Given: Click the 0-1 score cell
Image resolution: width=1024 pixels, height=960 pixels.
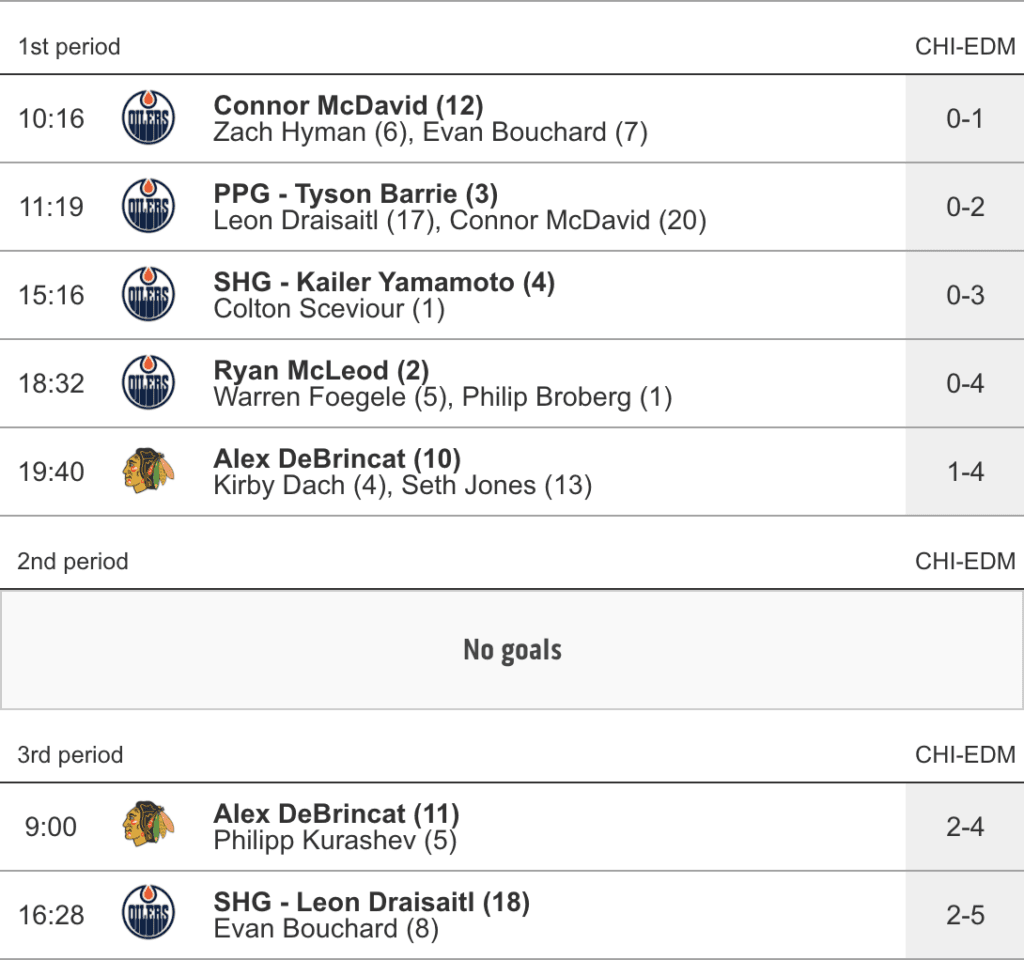Looking at the screenshot, I should click(965, 118).
